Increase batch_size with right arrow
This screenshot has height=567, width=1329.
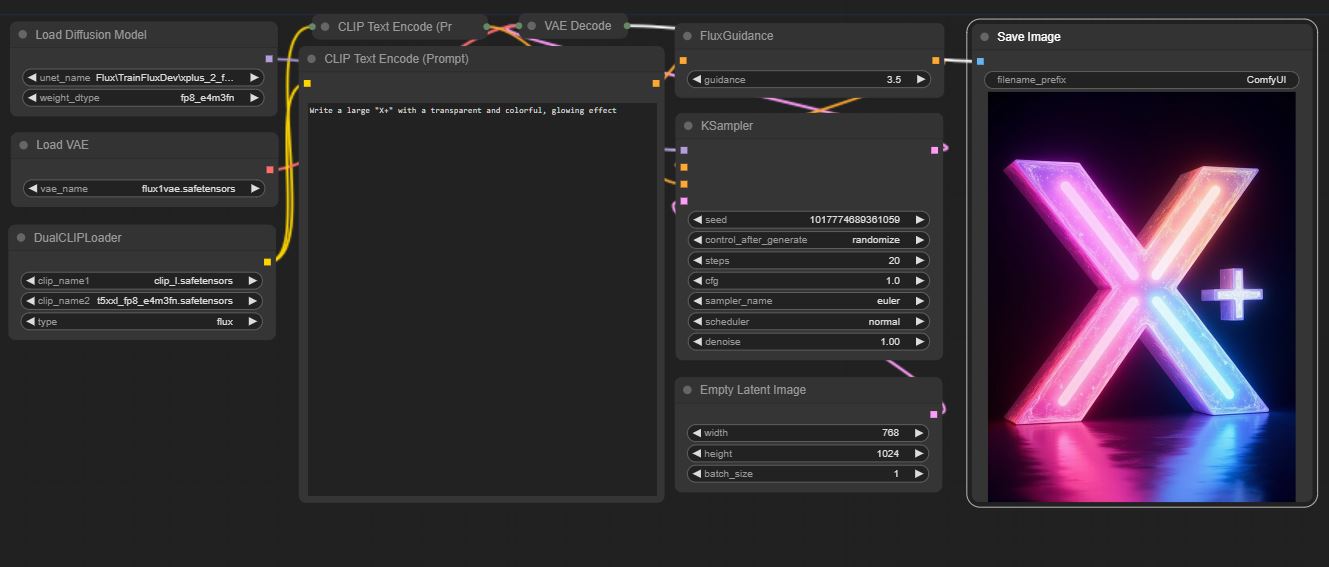(919, 474)
